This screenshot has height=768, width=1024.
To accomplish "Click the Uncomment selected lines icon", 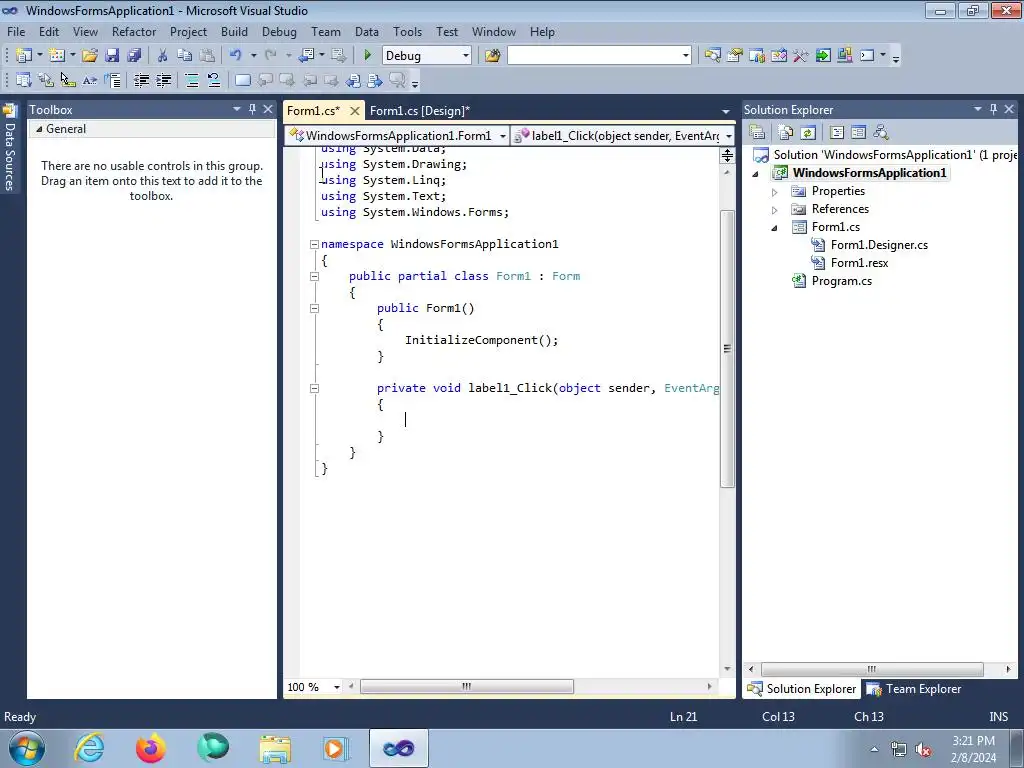I will [214, 80].
